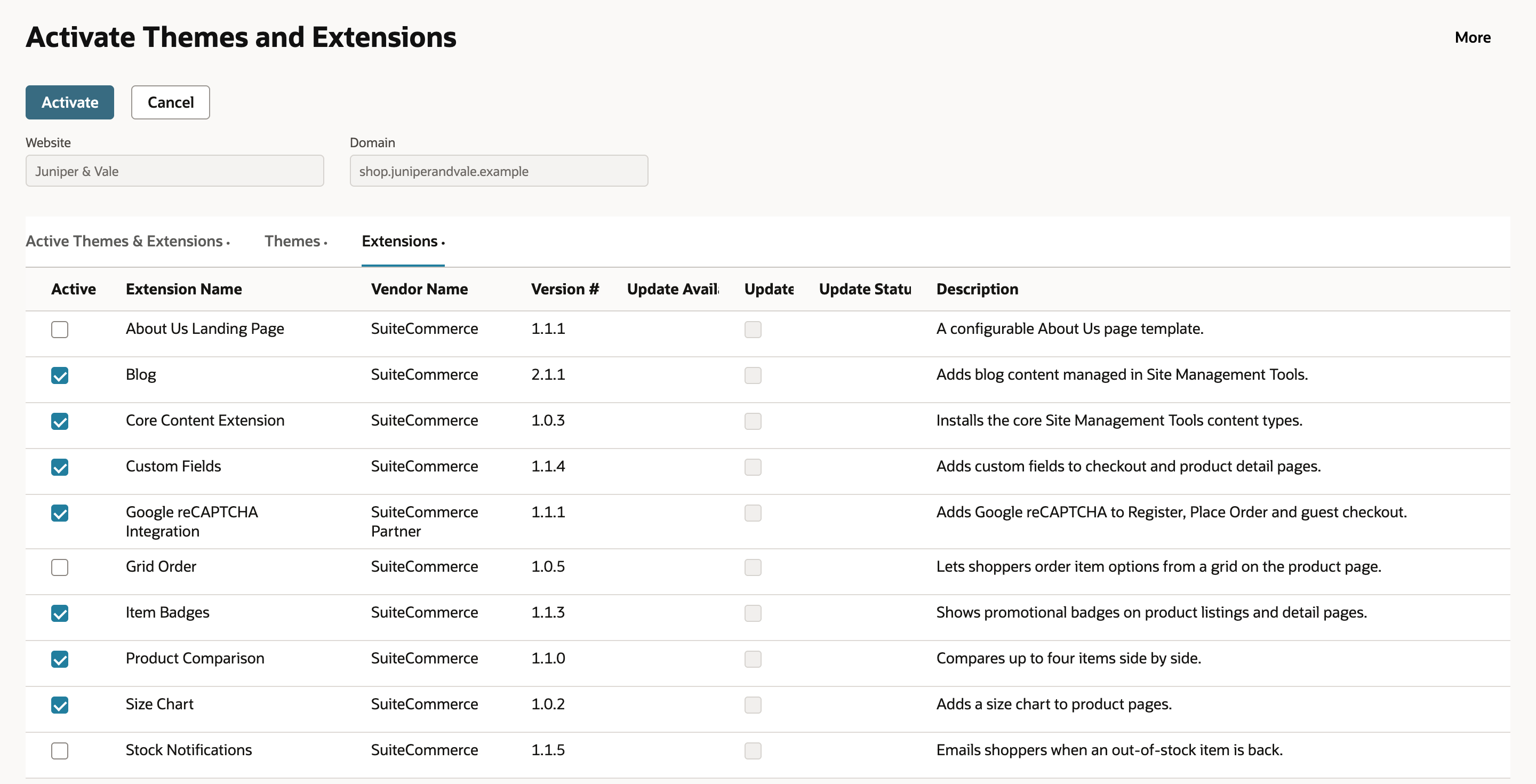This screenshot has height=784, width=1536.
Task: Click 'Compares up to four items side by side.'
Action: [1068, 658]
